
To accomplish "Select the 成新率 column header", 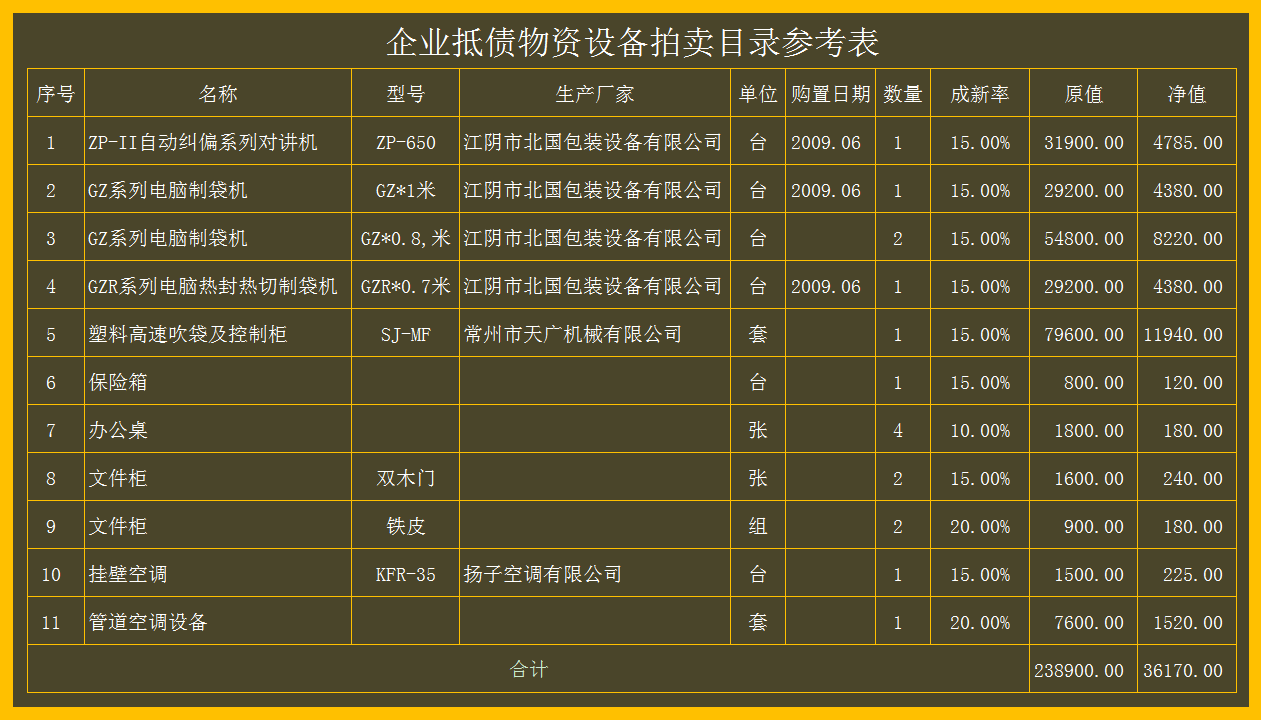I will point(979,94).
